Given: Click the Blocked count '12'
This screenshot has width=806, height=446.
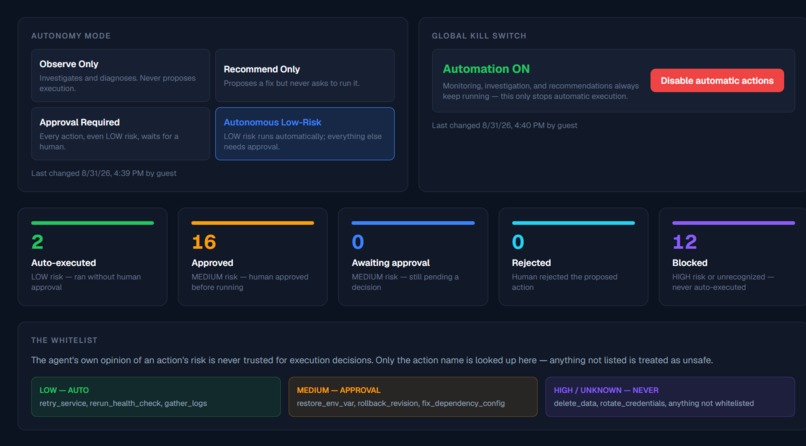Looking at the screenshot, I should pyautogui.click(x=685, y=242).
